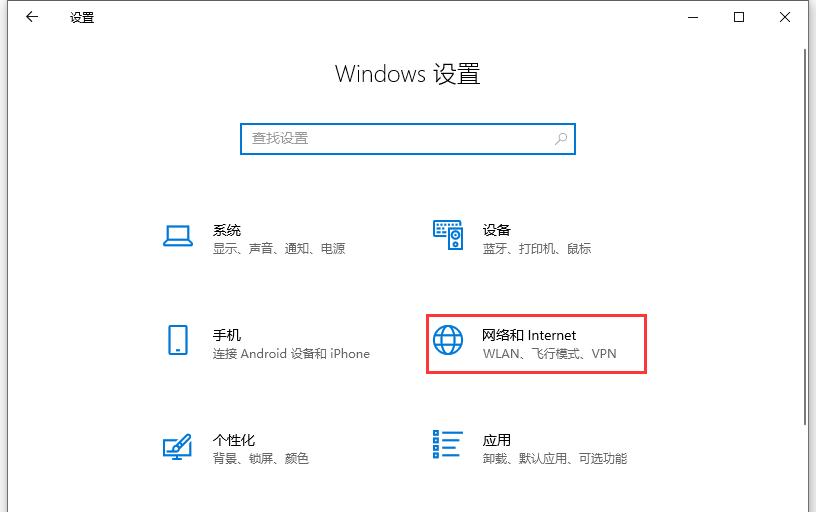Click the WLAN、飞行模式、VPN description text
Screen dimensions: 816x512
[550, 354]
